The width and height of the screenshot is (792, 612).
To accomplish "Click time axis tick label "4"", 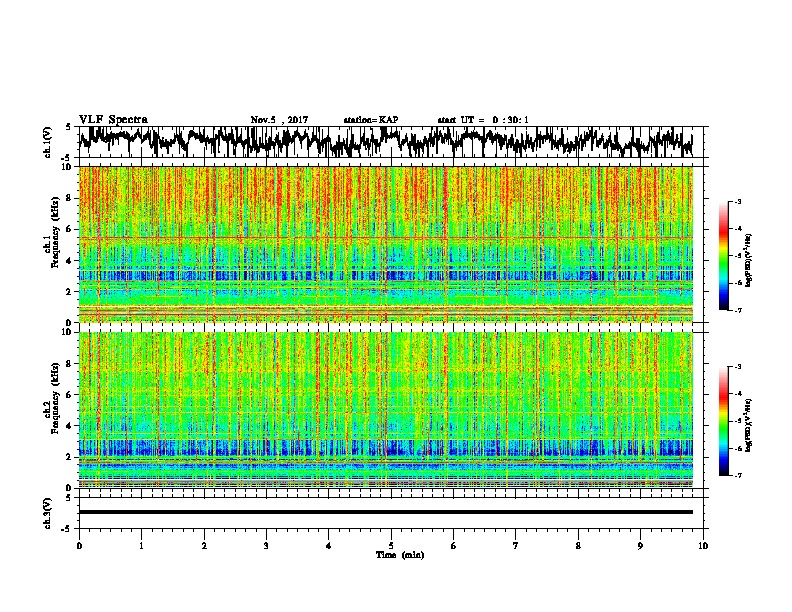I will click(329, 546).
